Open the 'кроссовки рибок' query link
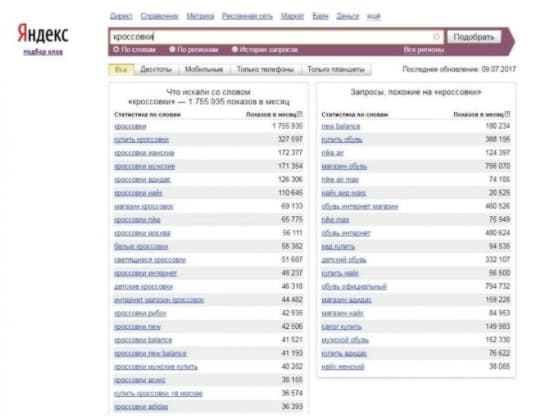 point(140,313)
